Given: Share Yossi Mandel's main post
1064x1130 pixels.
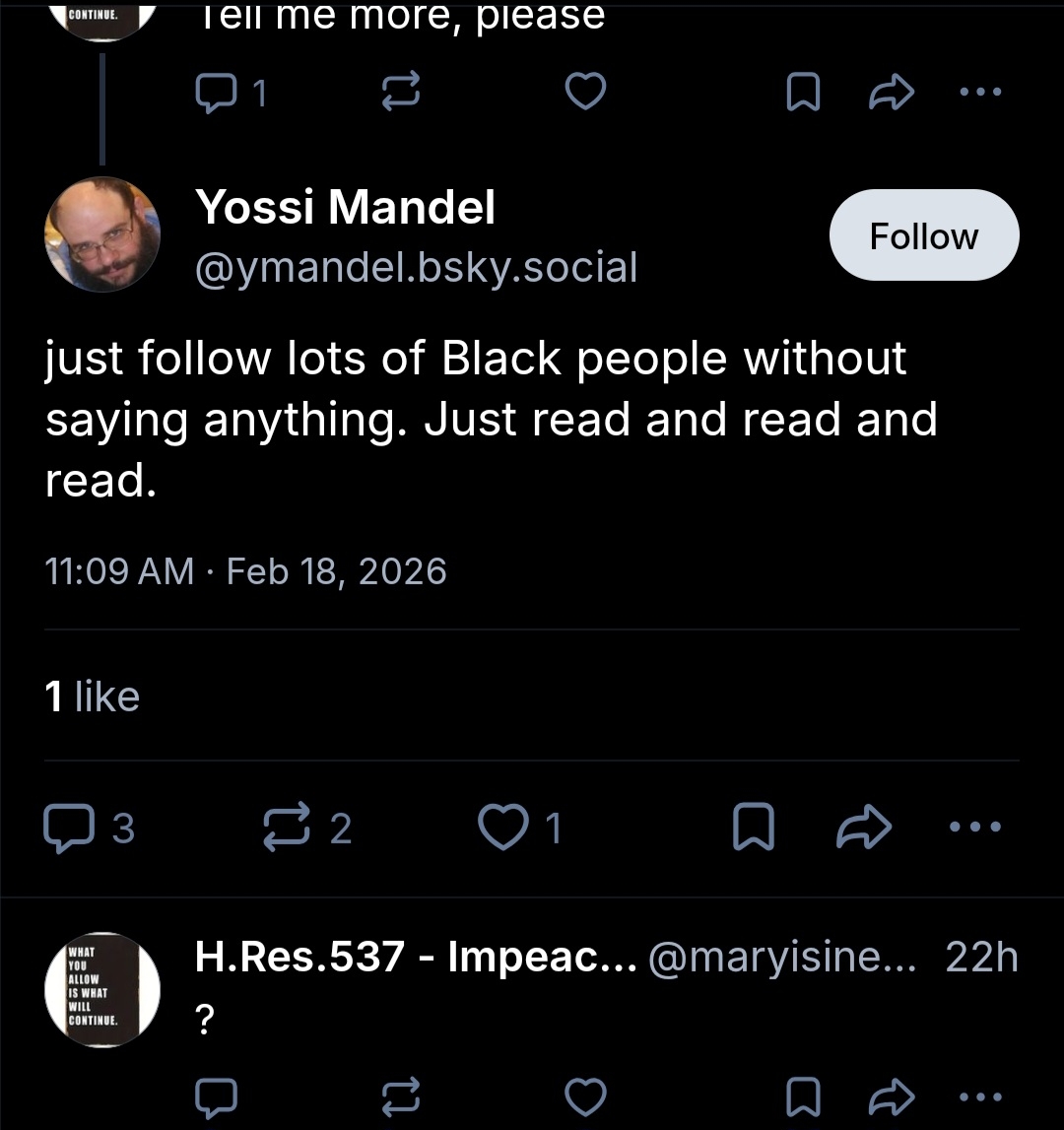Looking at the screenshot, I should pyautogui.click(x=862, y=830).
